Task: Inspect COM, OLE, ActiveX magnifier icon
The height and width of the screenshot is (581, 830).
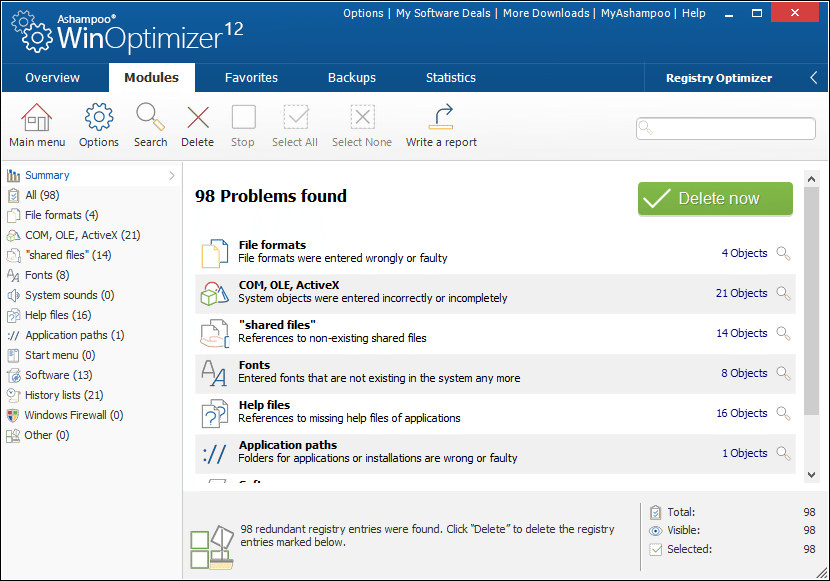Action: point(783,294)
